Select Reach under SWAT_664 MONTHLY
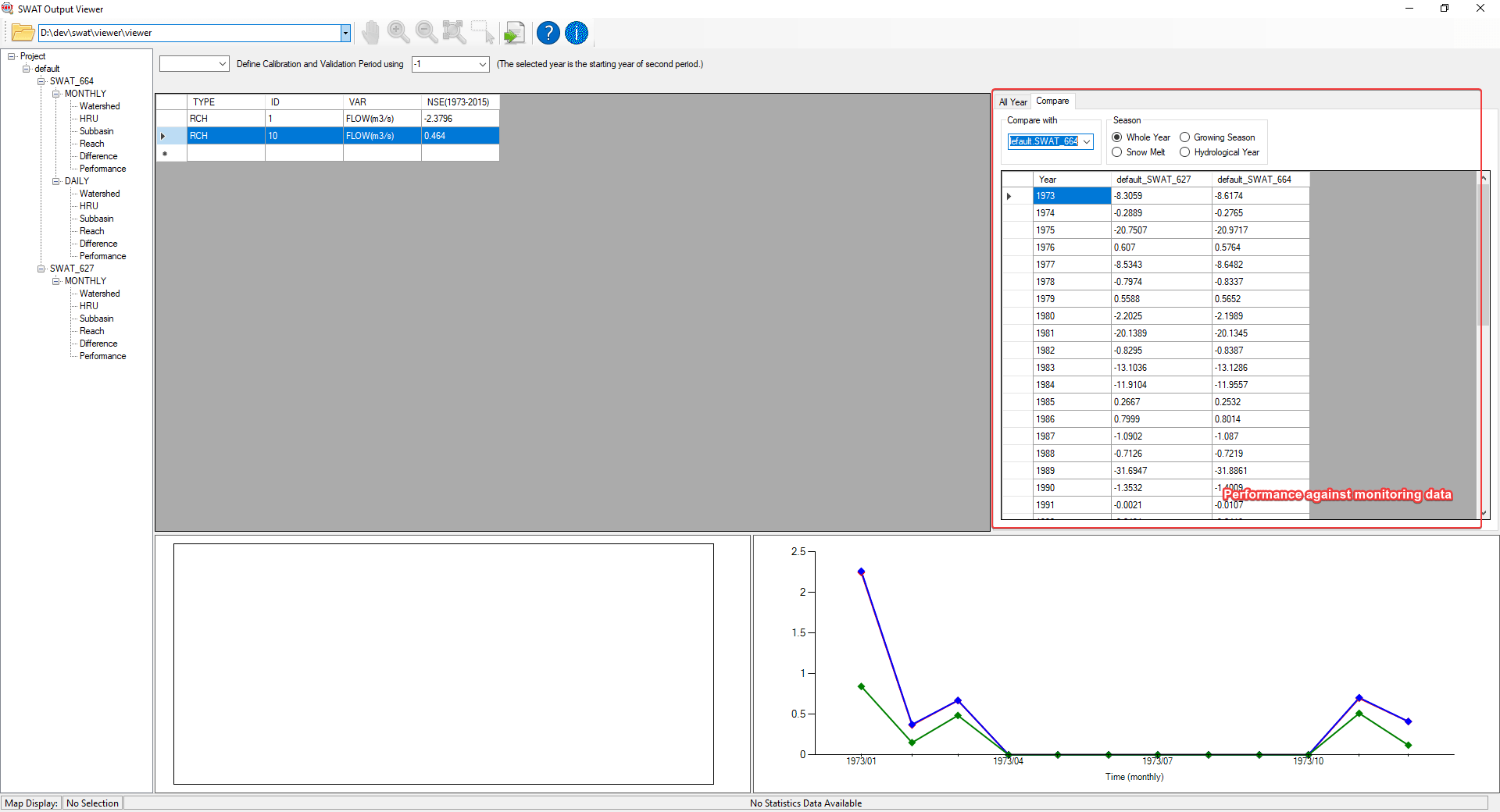 pyautogui.click(x=92, y=144)
